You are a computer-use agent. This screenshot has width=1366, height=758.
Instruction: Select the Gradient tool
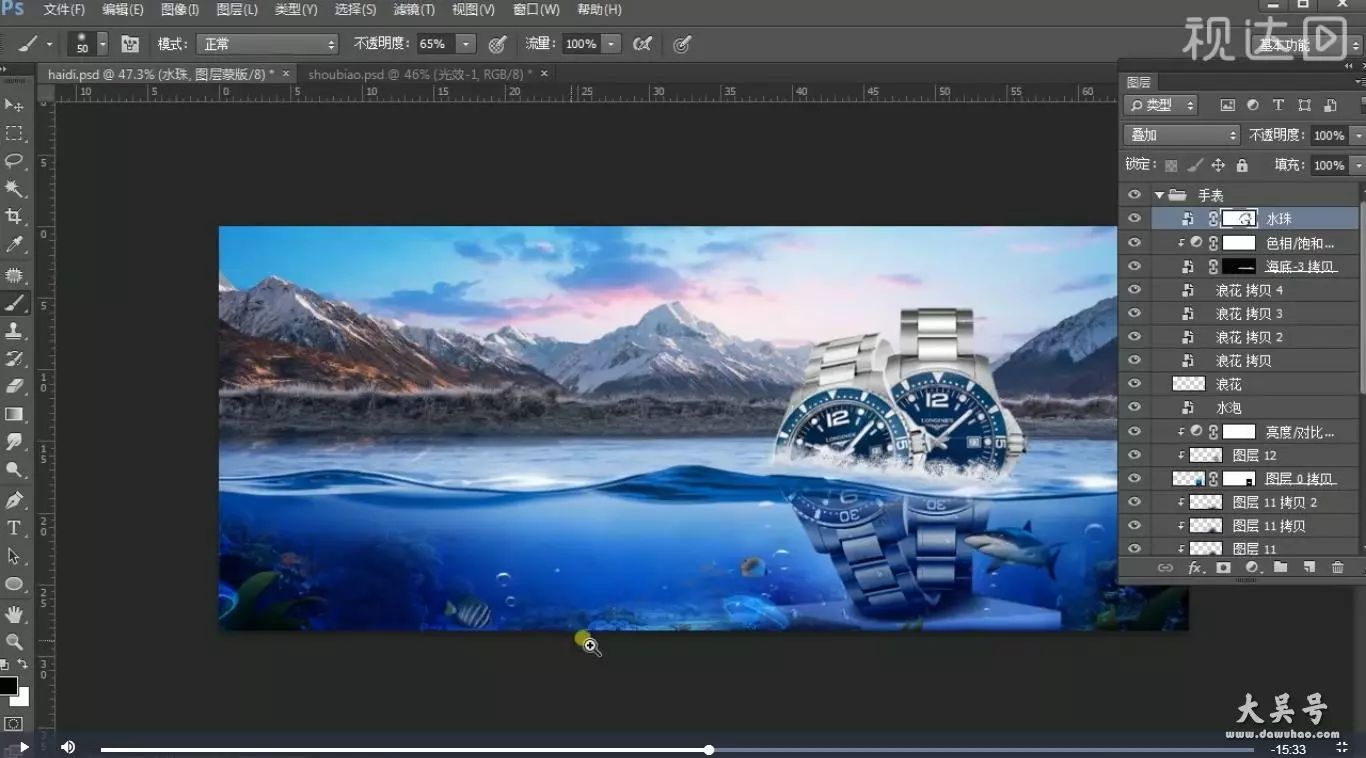click(x=14, y=414)
